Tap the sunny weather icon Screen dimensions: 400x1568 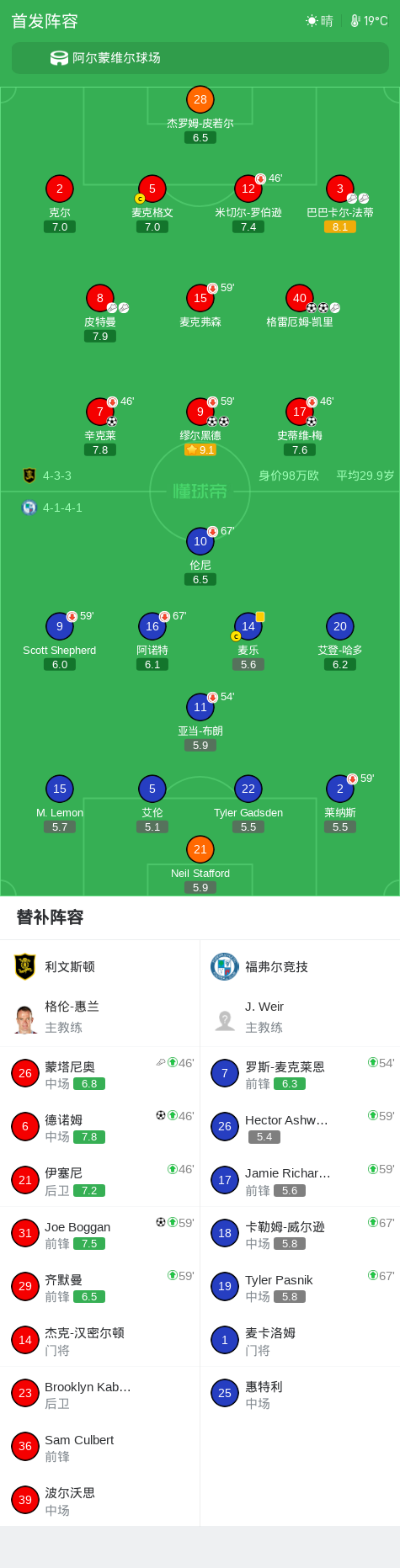click(312, 21)
